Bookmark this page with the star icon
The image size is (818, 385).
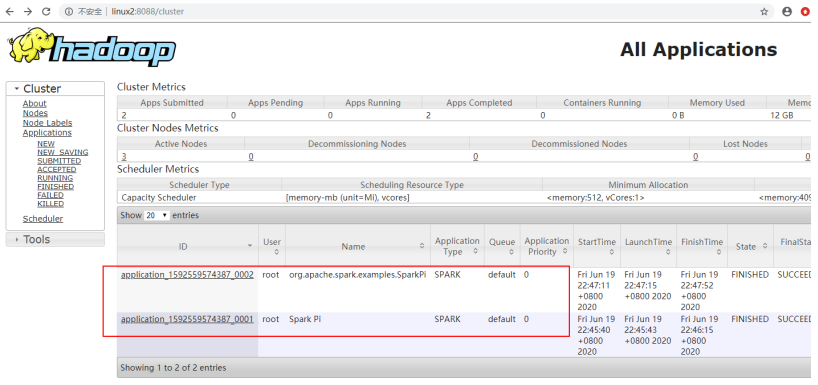pos(764,11)
